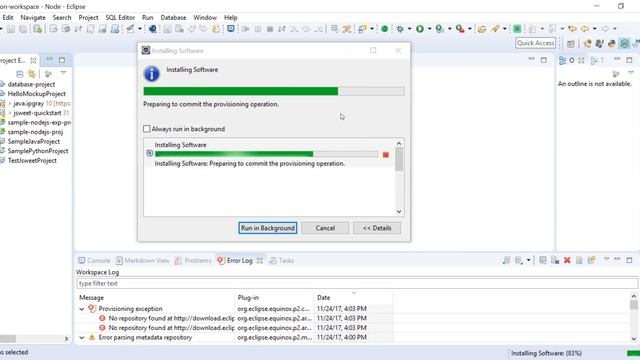Maximize the Error Log view
This screenshot has height=360, width=640.
[629, 260]
